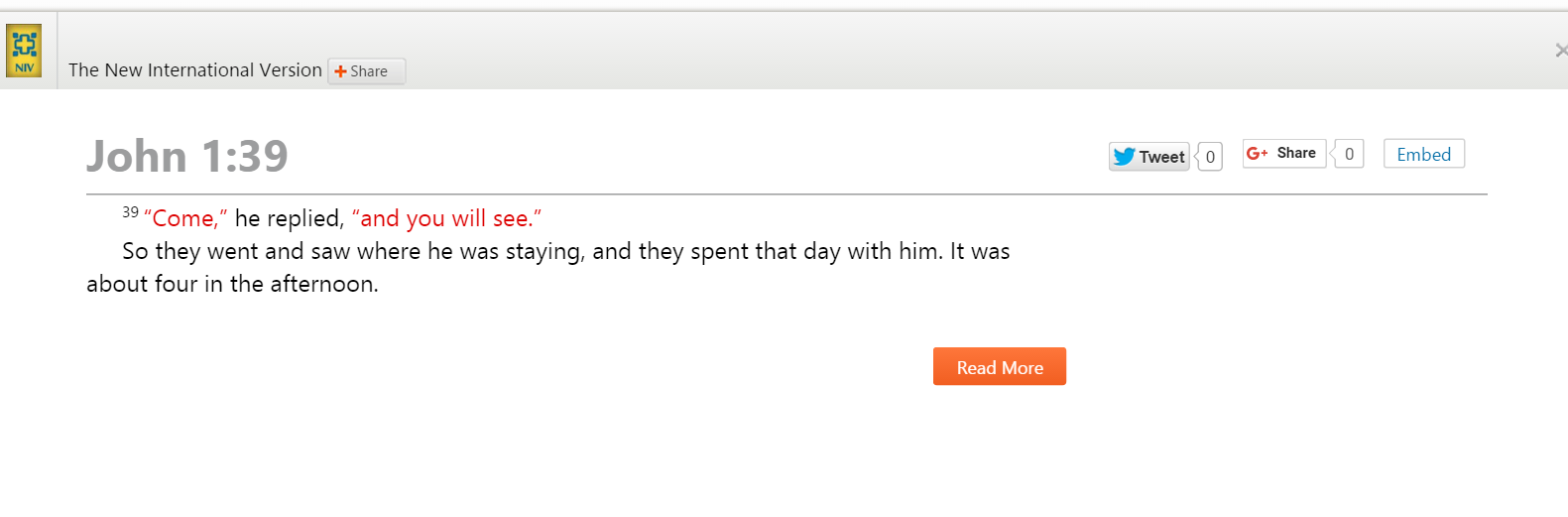Click red text "and you will see."
Viewport: 1568px width, 517px height.
click(x=446, y=218)
